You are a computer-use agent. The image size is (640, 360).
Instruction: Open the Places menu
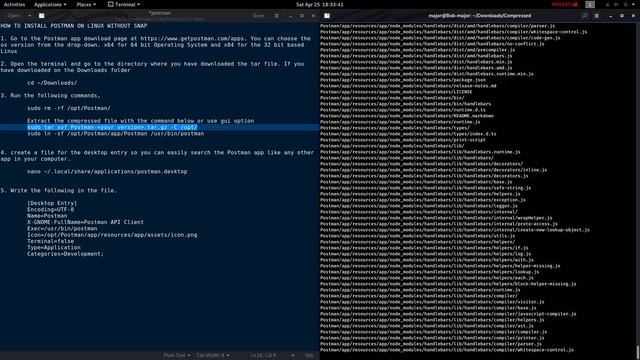[x=86, y=4]
